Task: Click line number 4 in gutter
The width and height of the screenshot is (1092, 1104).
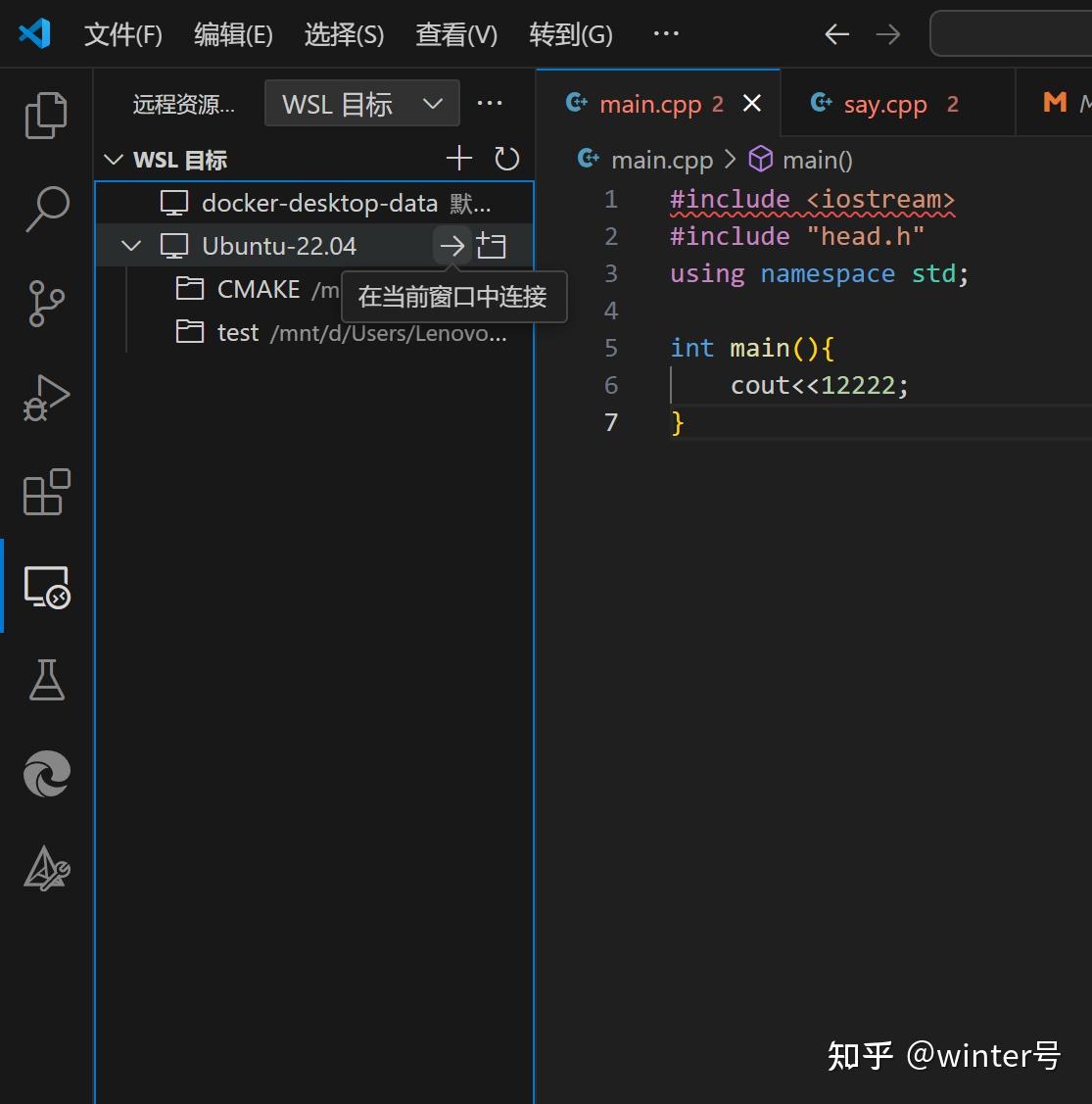Action: 610,311
